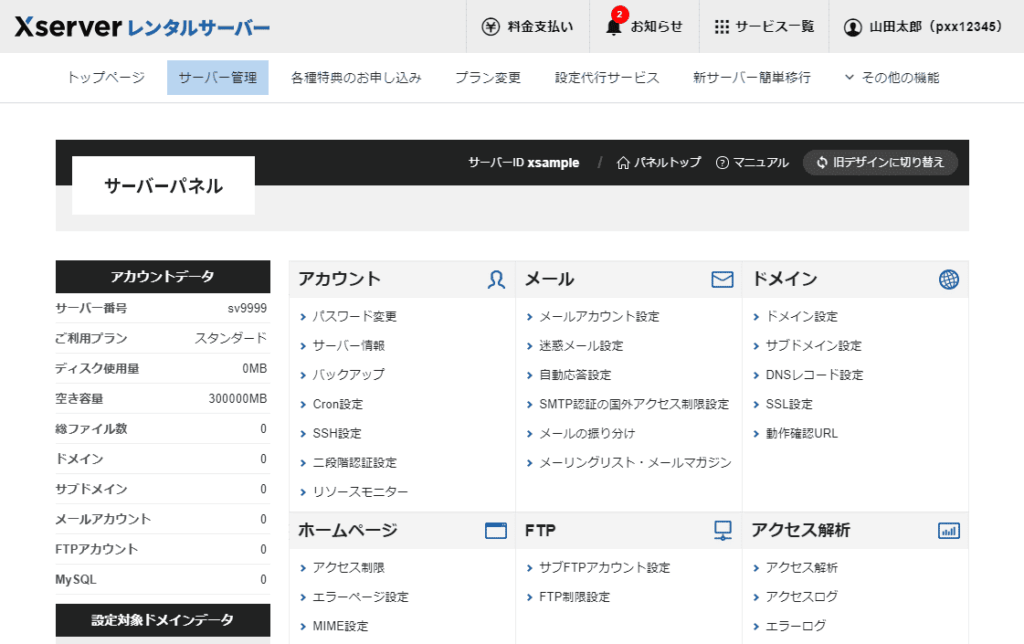Open the プラン変更 menu item
Image resolution: width=1024 pixels, height=644 pixels.
(x=488, y=77)
